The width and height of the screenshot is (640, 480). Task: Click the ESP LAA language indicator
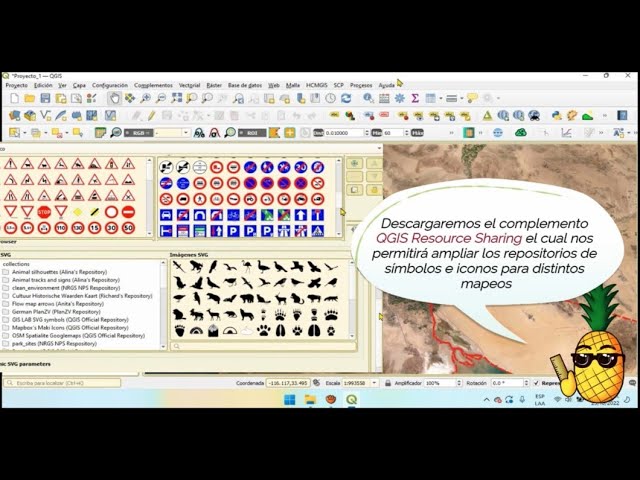pos(540,400)
